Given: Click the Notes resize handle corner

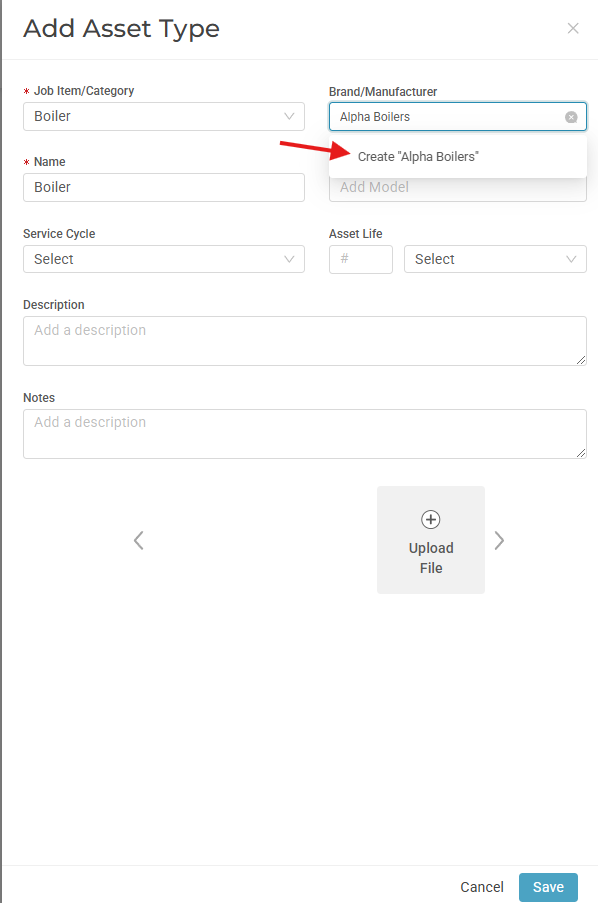Looking at the screenshot, I should click(581, 453).
